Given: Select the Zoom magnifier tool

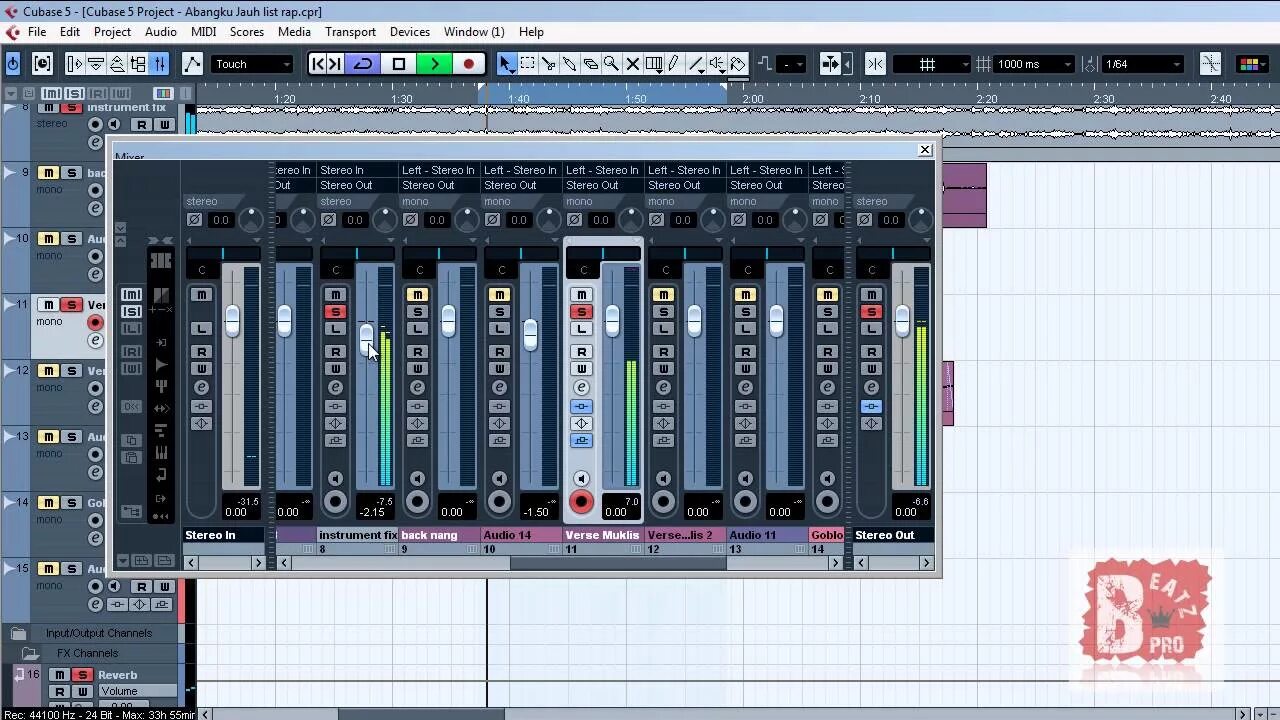Looking at the screenshot, I should (x=611, y=64).
